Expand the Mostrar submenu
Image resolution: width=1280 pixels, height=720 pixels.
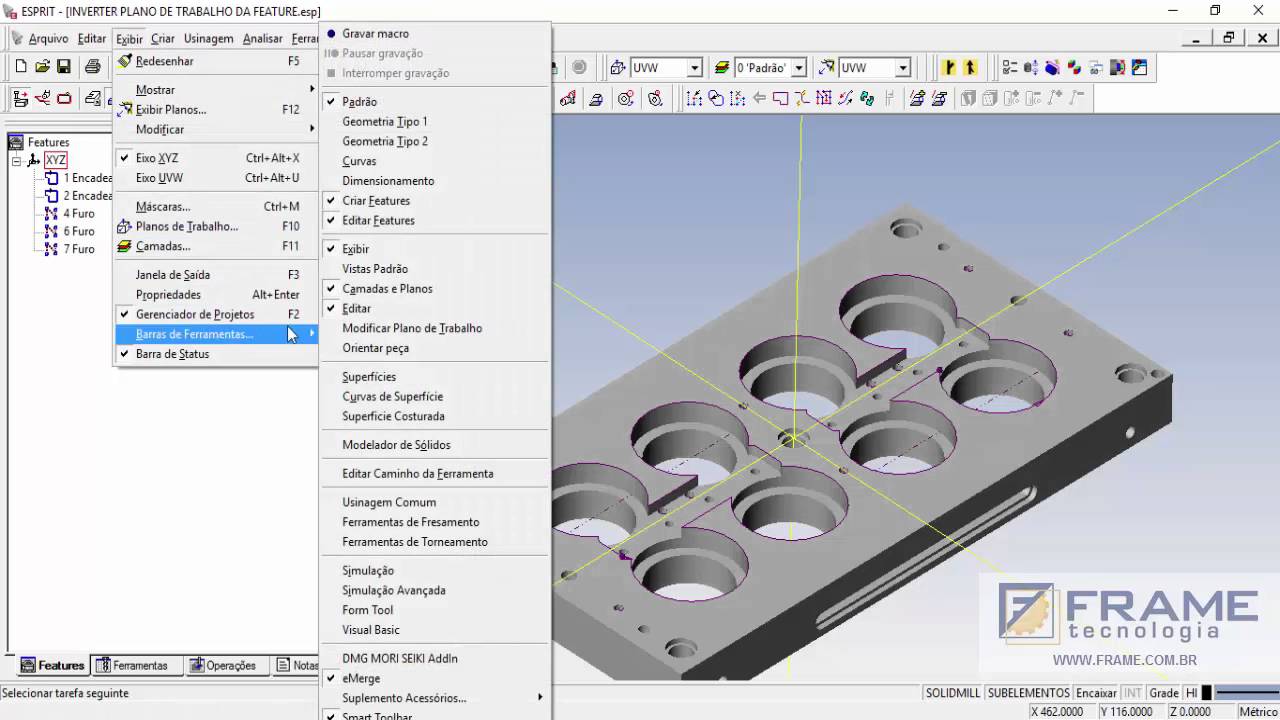[216, 90]
